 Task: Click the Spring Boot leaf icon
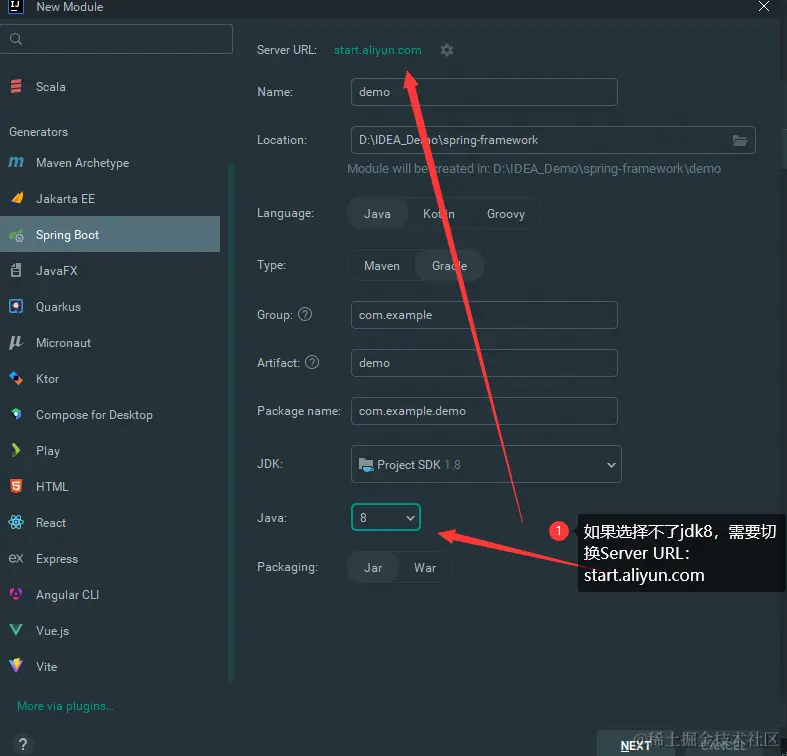pos(17,234)
